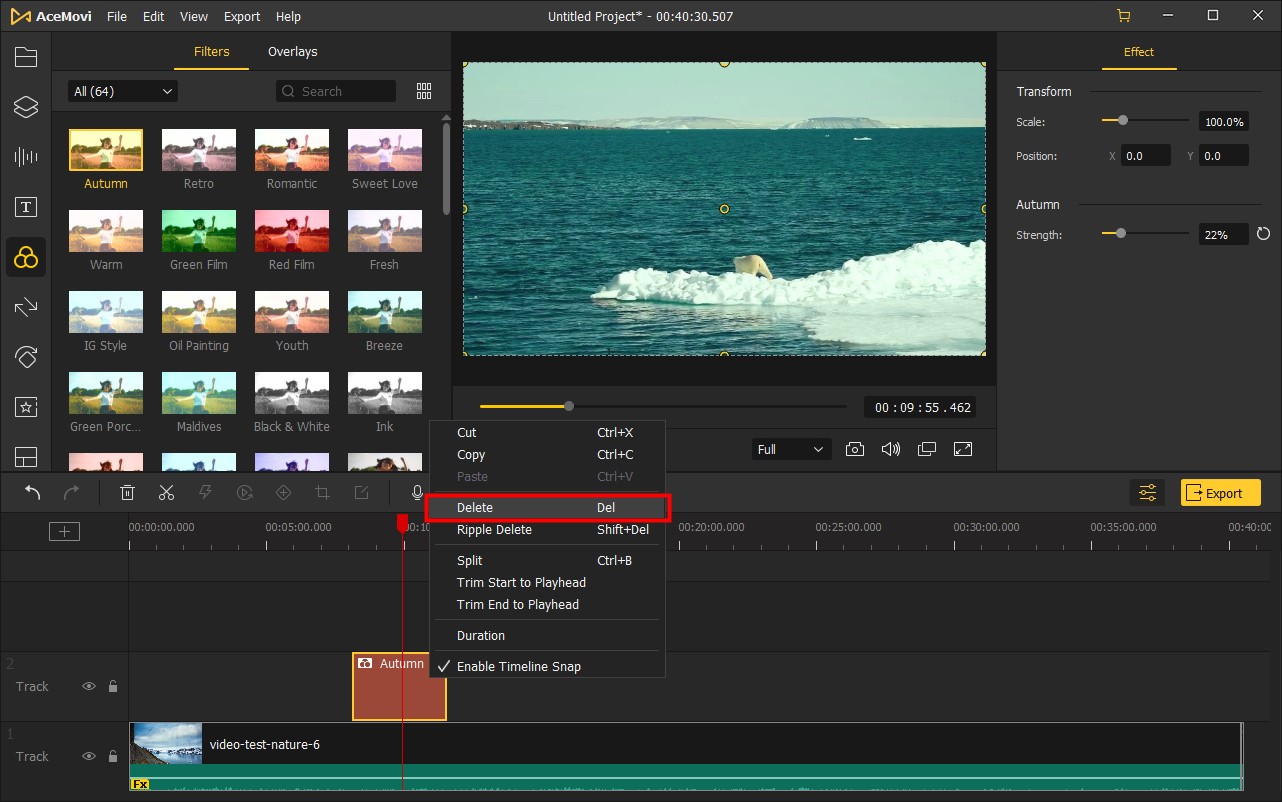This screenshot has height=802, width=1282.
Task: Open the Full preview quality dropdown
Action: point(790,449)
